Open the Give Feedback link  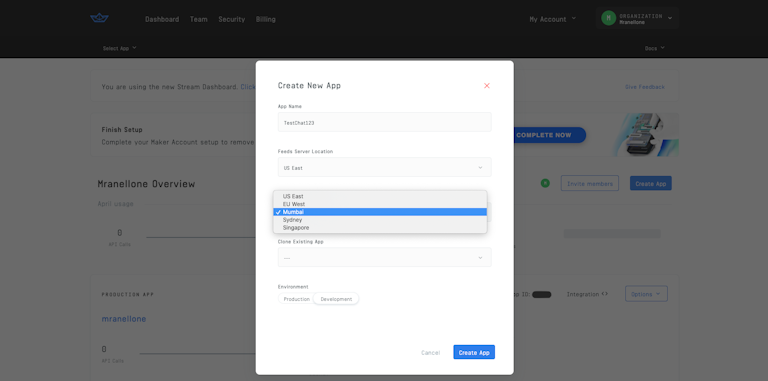point(645,87)
